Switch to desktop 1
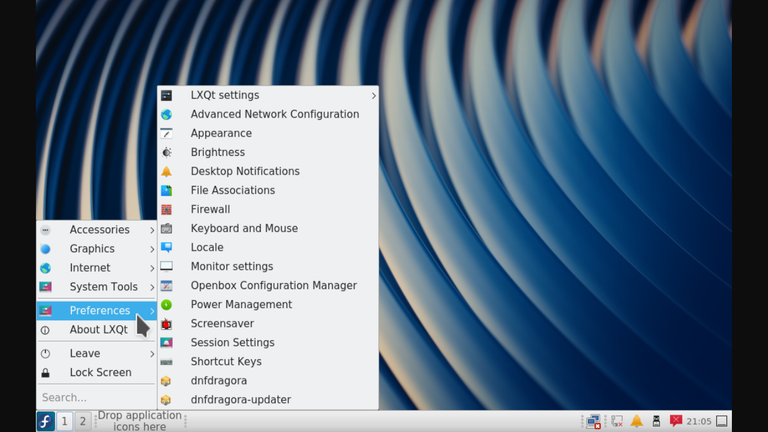The height and width of the screenshot is (432, 768). (64, 421)
